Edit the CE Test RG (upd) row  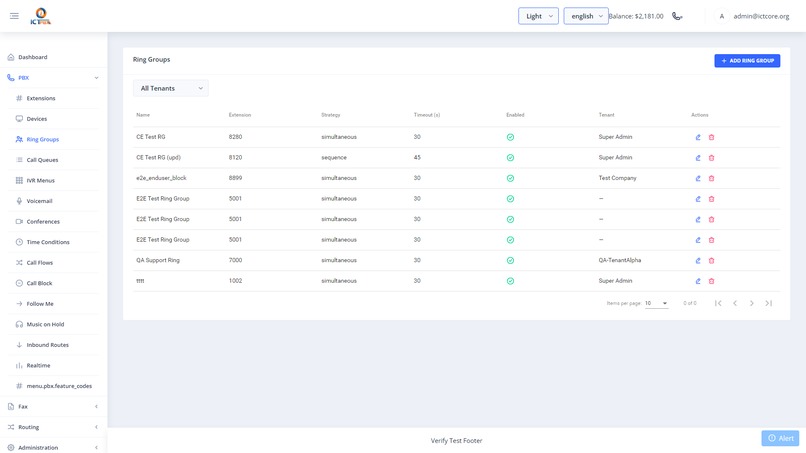point(698,158)
